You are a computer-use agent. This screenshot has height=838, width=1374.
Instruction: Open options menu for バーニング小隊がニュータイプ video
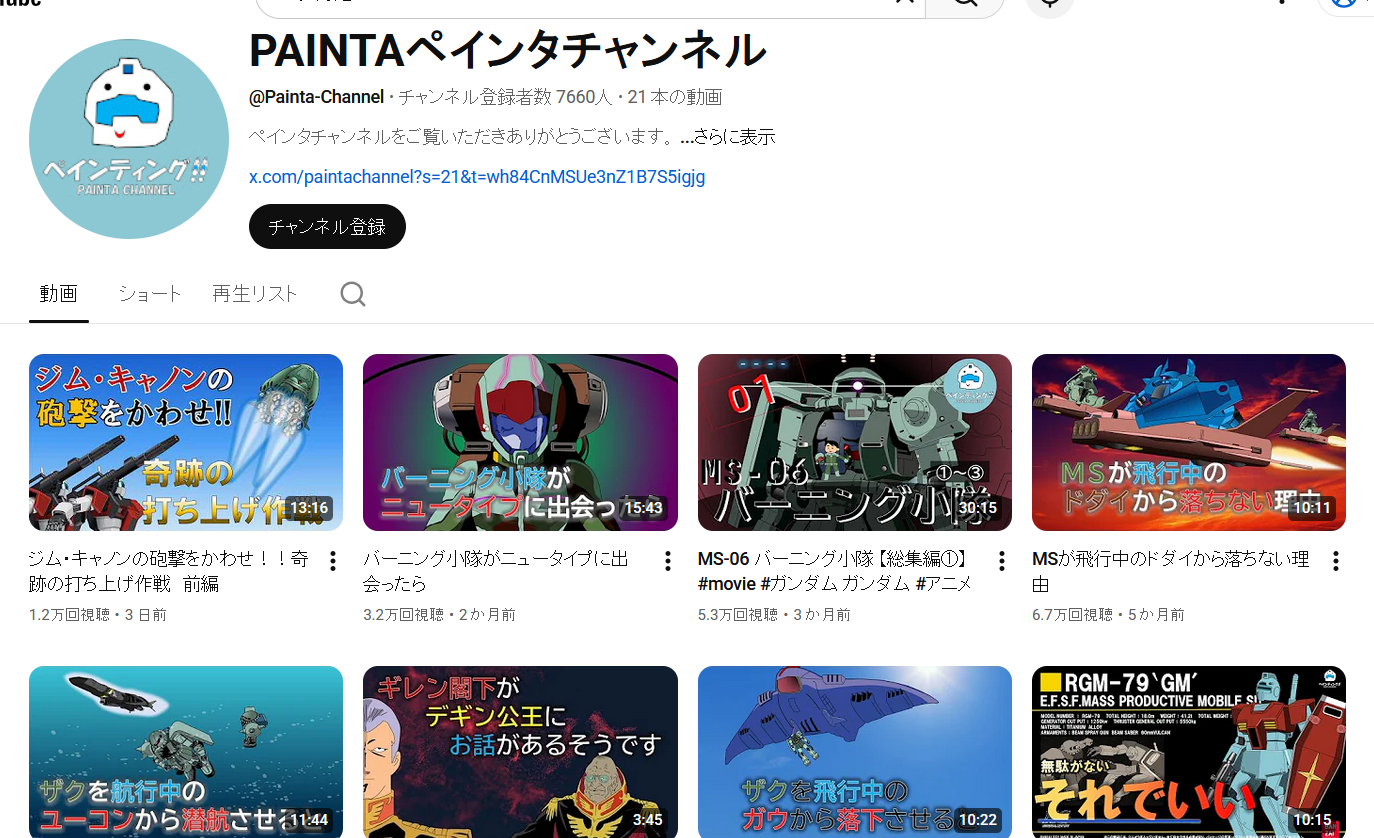[x=667, y=561]
